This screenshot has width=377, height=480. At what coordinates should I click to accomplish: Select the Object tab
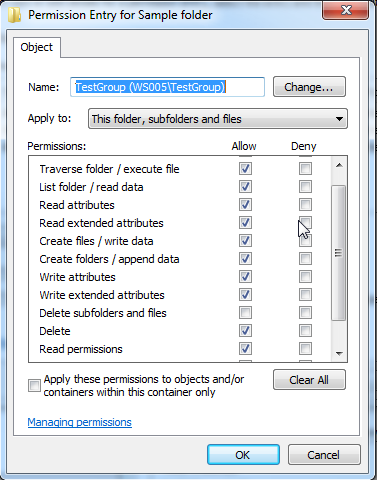(x=37, y=47)
